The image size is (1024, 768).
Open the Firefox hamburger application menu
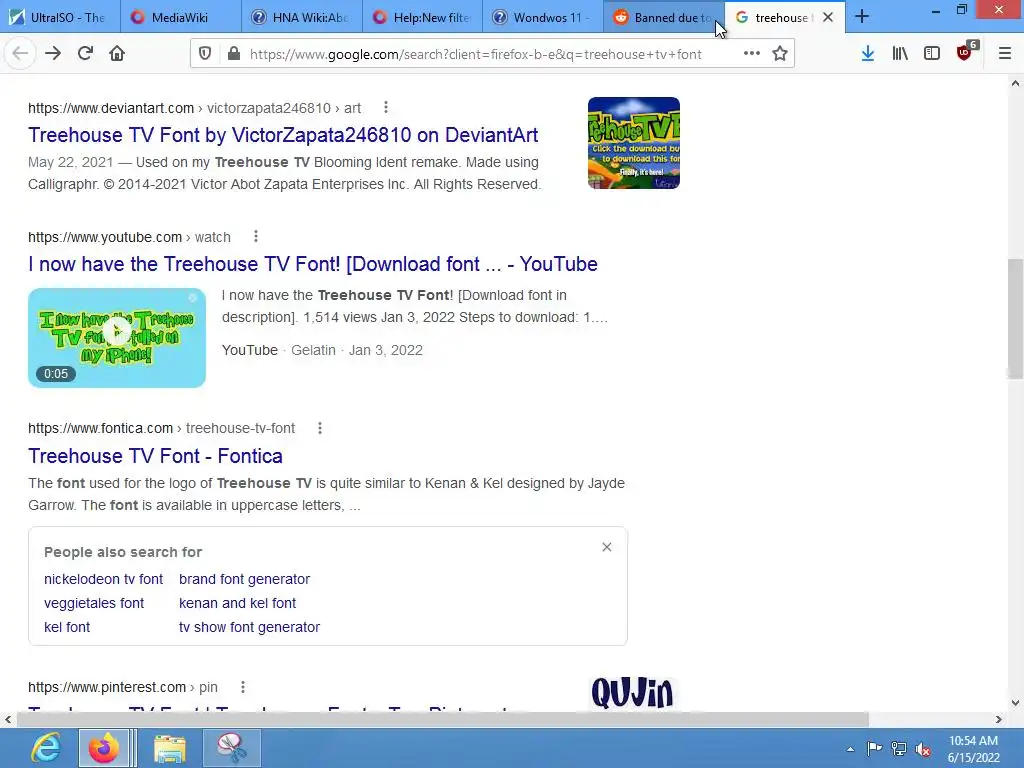(1004, 54)
